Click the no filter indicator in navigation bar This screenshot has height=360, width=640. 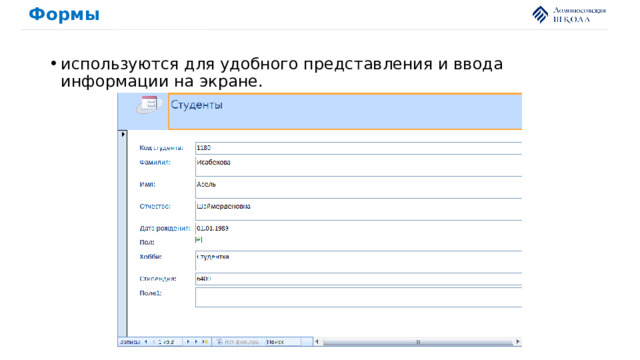click(238, 342)
